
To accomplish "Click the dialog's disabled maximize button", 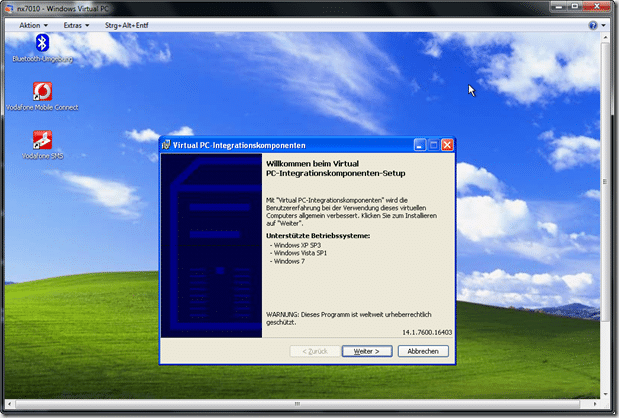I will pos(433,145).
